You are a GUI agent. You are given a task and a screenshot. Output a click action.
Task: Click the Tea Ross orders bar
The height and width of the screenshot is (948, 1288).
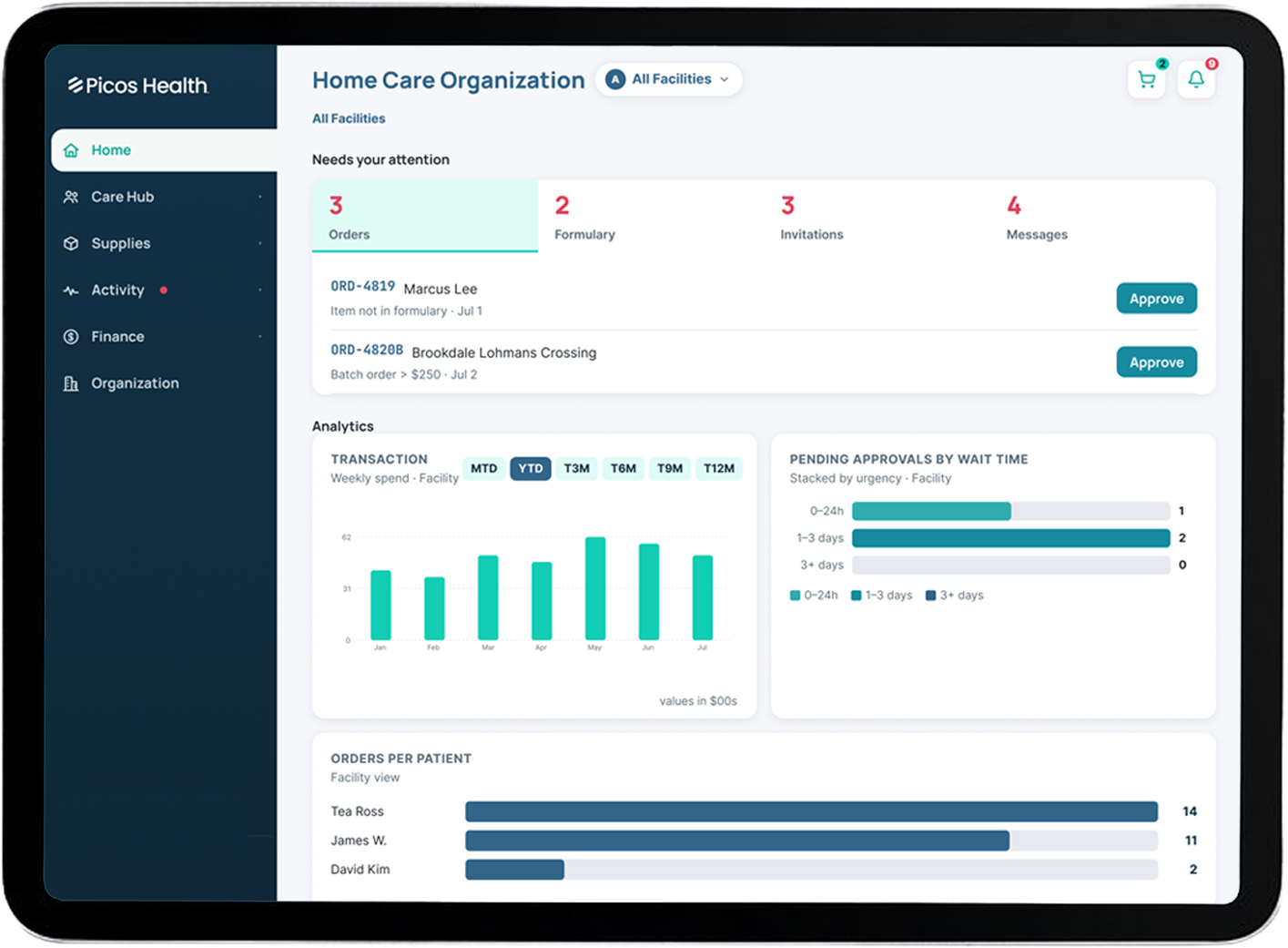point(812,811)
